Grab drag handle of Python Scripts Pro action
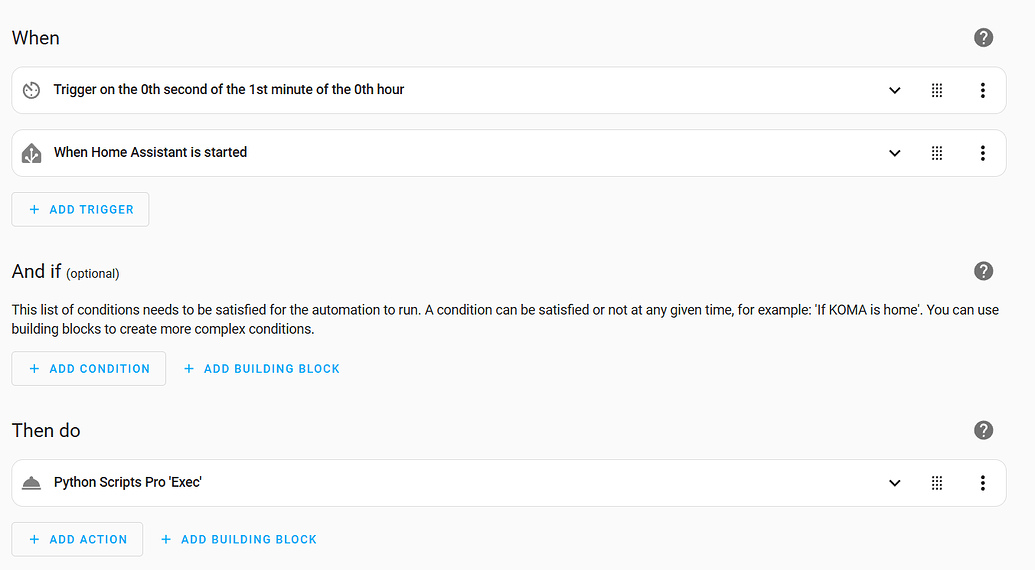Screen dimensions: 1035x570 [937, 483]
